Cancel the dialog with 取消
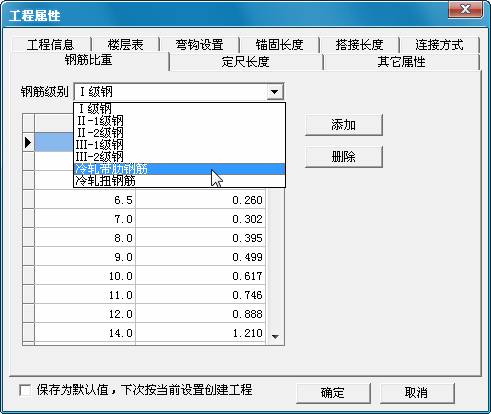The height and width of the screenshot is (414, 491). pos(417,393)
